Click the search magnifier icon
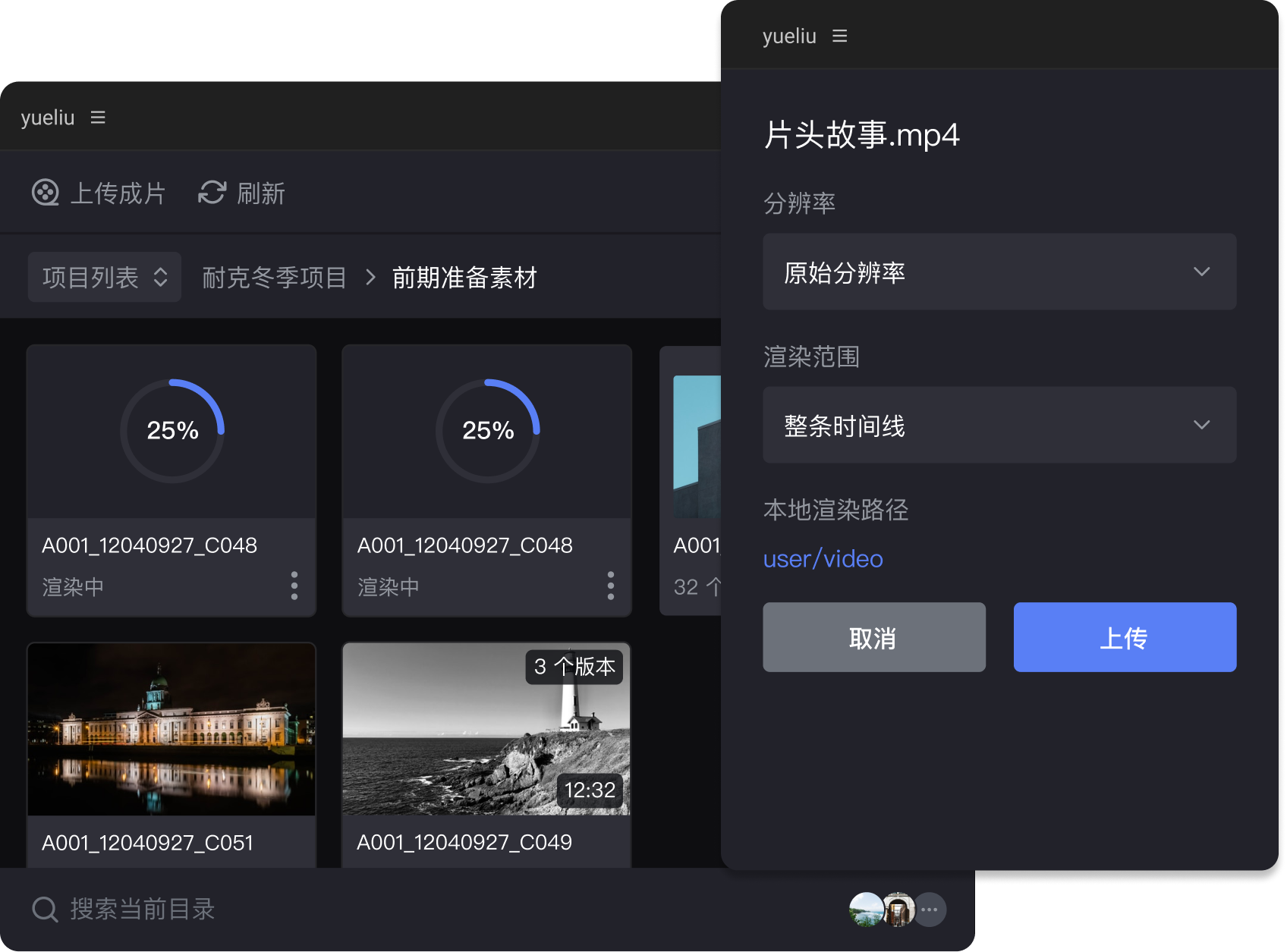 coord(45,909)
